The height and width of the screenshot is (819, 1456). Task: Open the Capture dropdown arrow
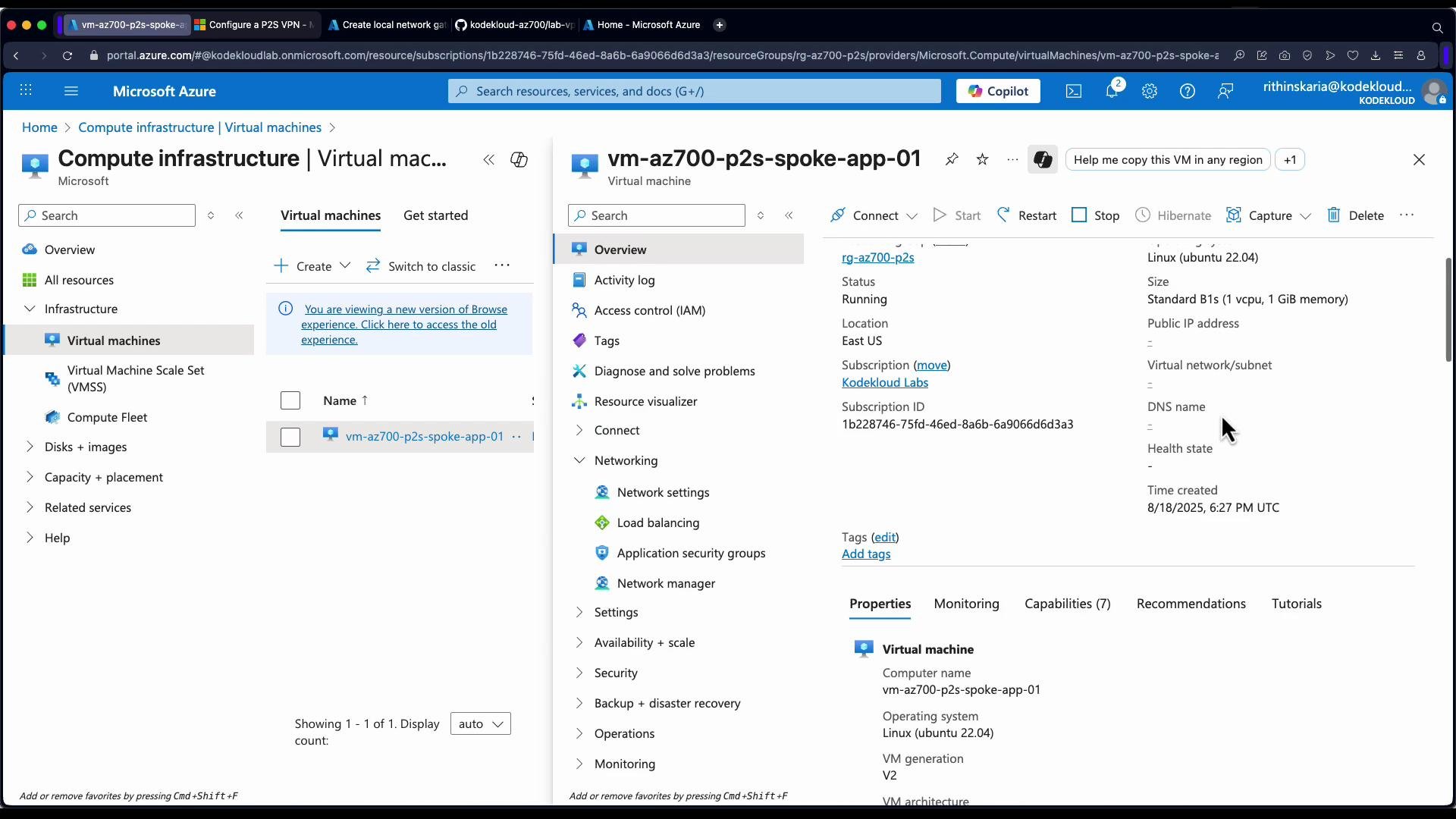(x=1305, y=216)
